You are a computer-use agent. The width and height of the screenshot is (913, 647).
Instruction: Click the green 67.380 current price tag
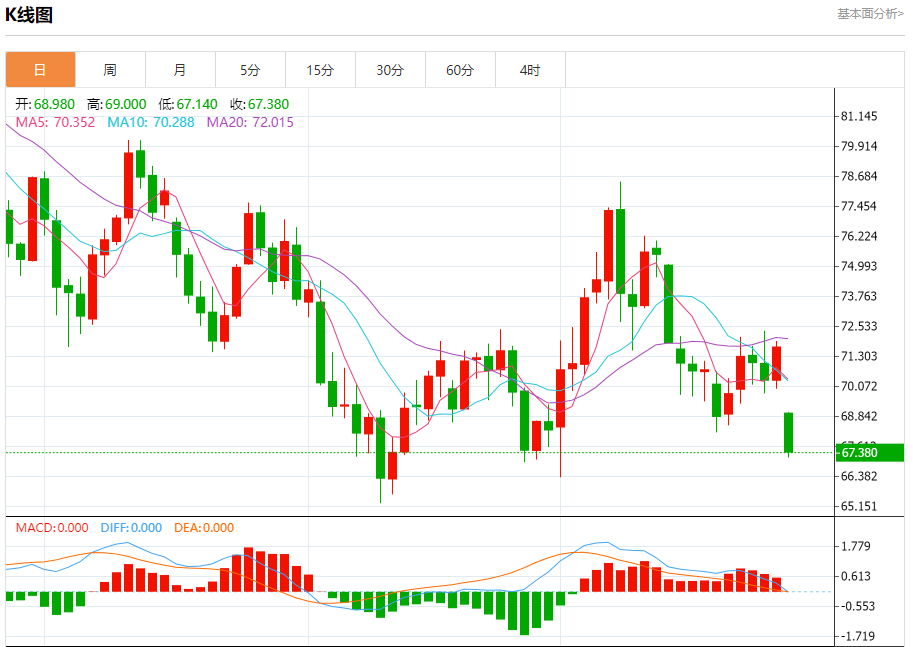[869, 452]
